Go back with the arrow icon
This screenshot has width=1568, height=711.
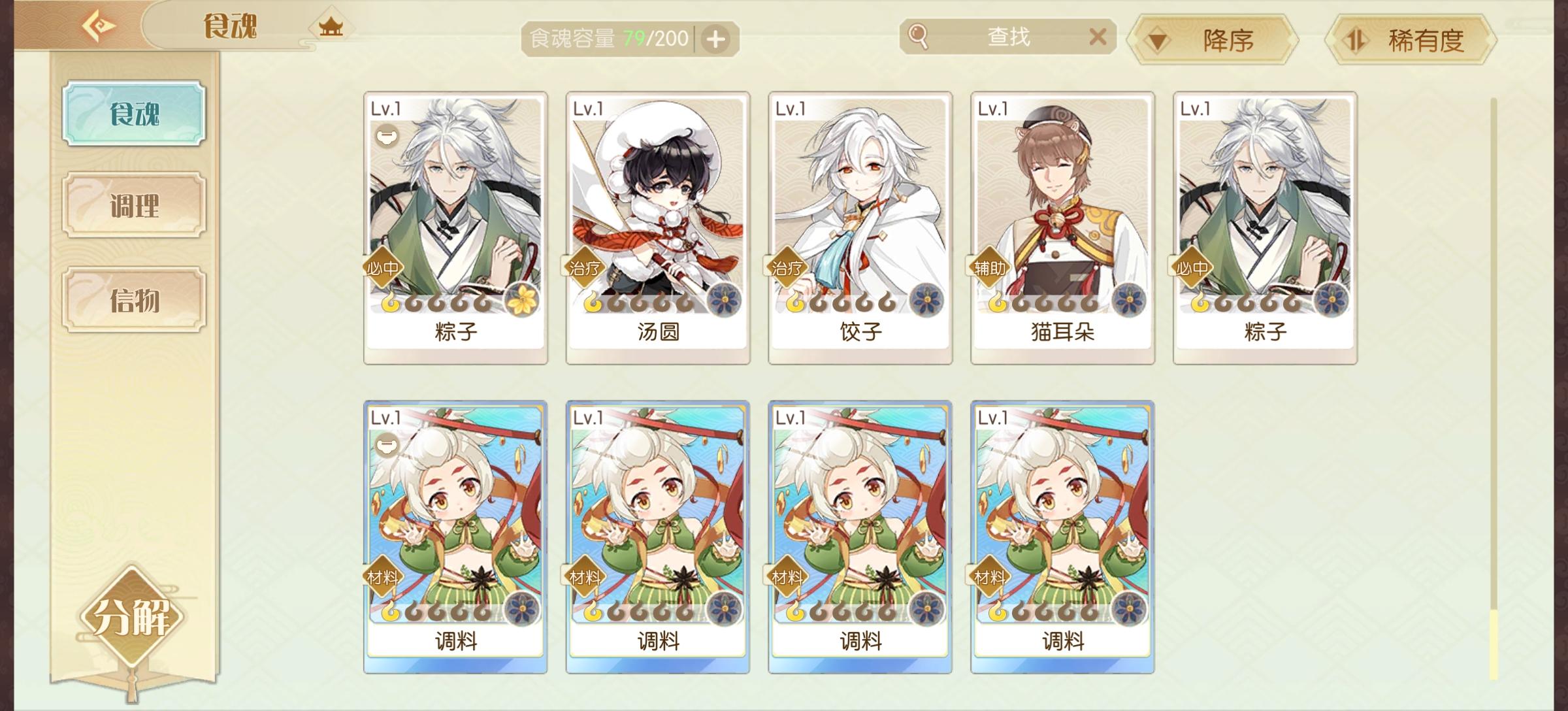[99, 27]
